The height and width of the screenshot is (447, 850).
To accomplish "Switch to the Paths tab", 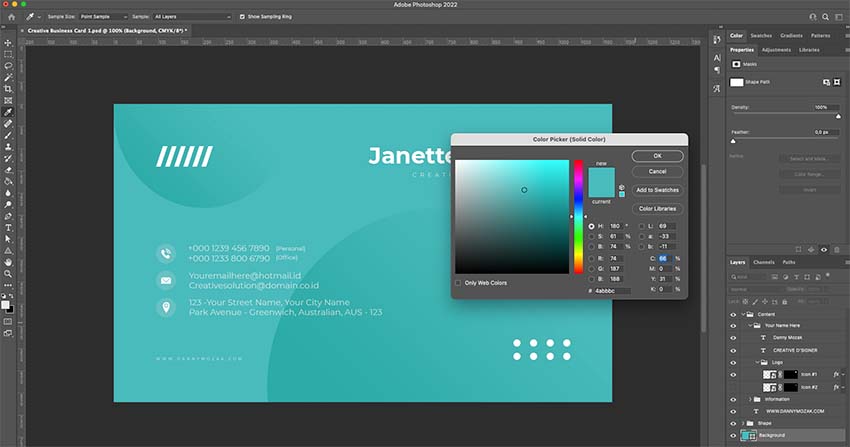I will click(789, 262).
